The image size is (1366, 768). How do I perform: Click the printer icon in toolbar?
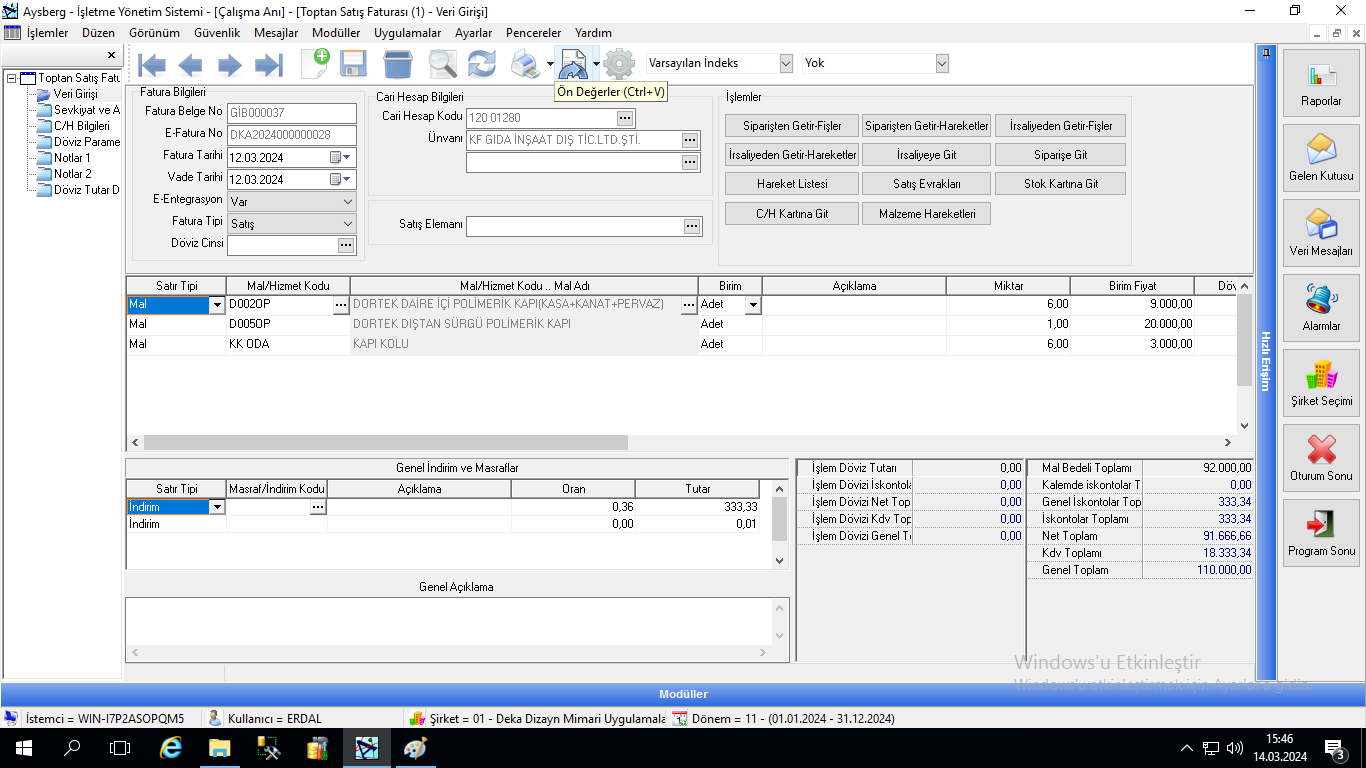point(525,65)
